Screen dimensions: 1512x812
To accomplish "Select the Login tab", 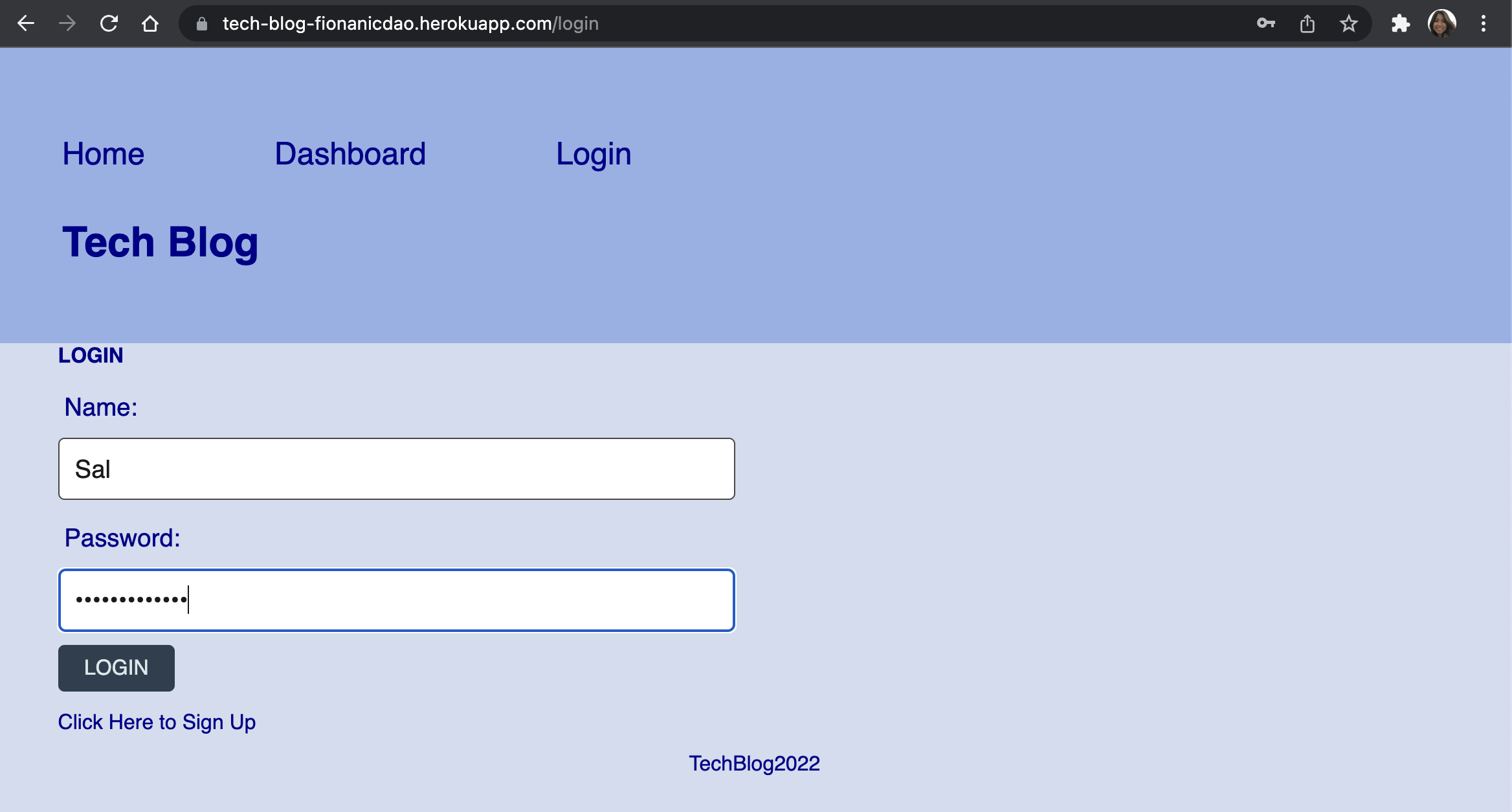I will pyautogui.click(x=593, y=153).
